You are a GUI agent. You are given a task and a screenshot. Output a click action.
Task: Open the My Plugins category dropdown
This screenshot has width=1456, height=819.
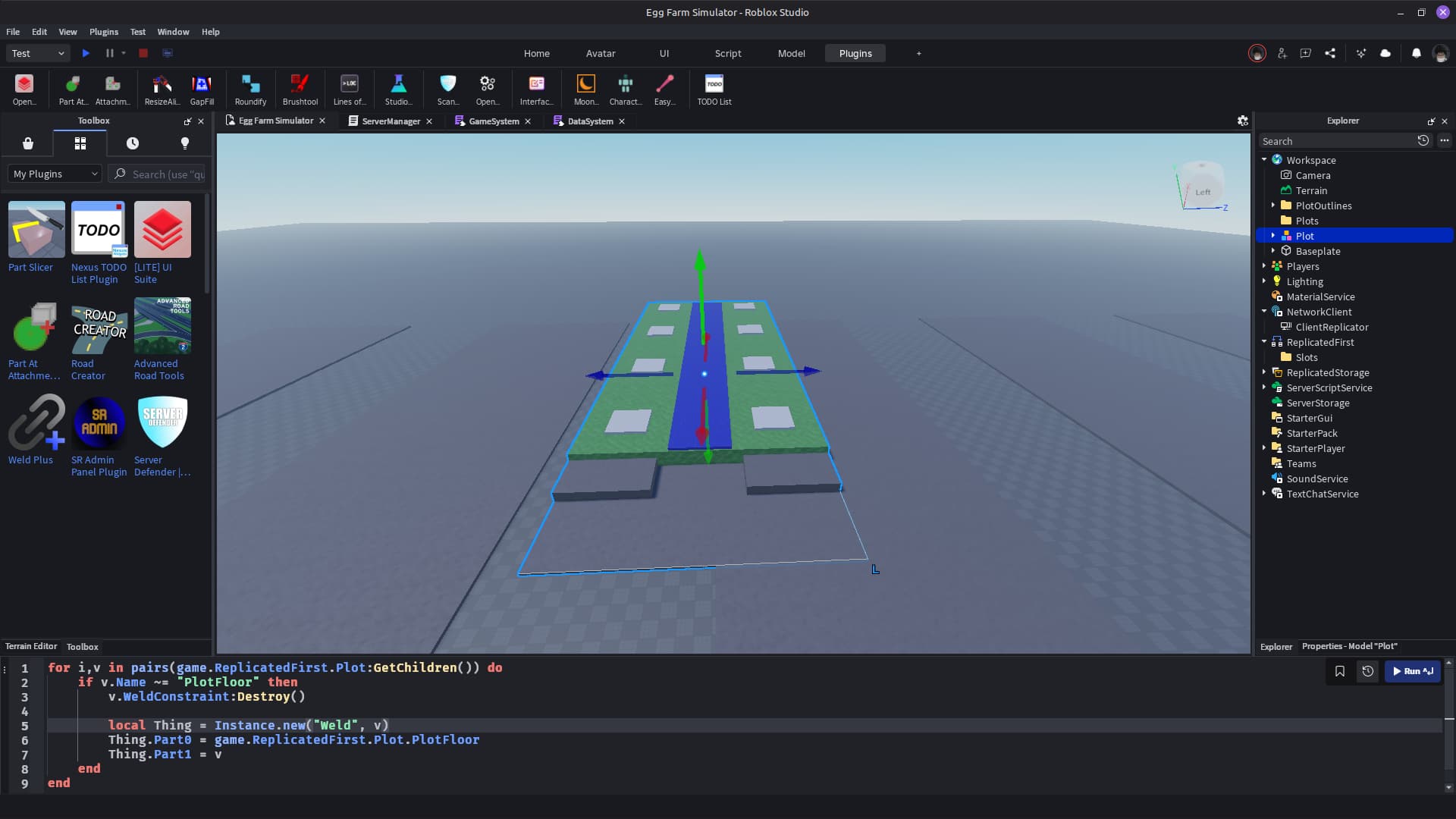(54, 174)
